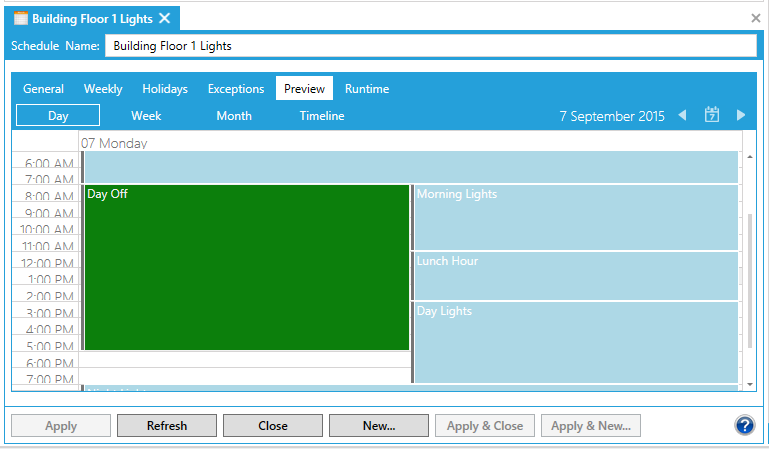The width and height of the screenshot is (769, 449).
Task: Open the Holidays tab
Action: (x=165, y=89)
